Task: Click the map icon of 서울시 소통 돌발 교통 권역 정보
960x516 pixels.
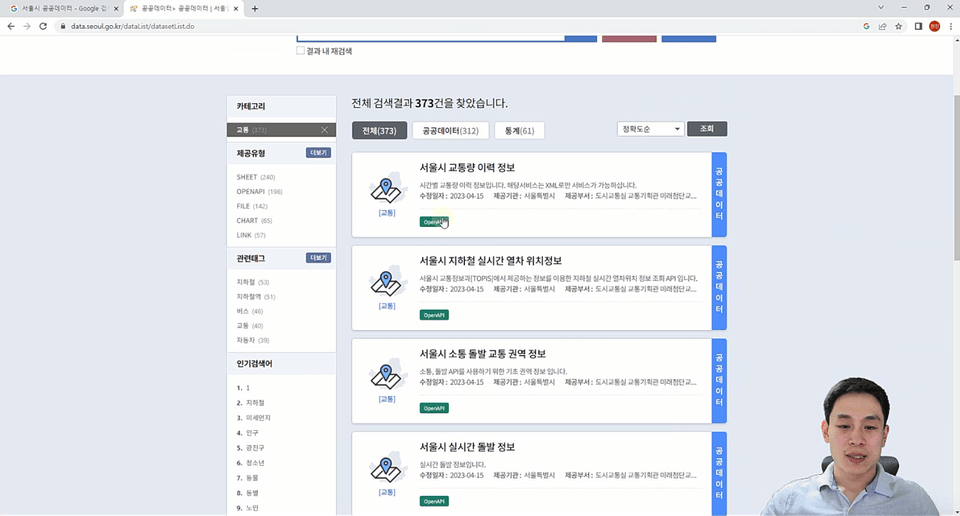Action: click(386, 374)
